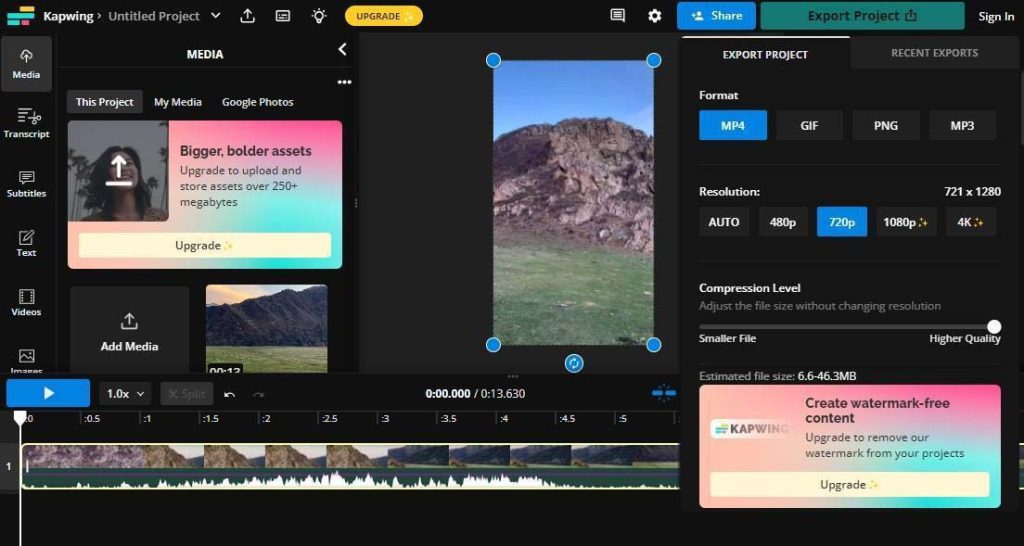Expand the Untitled Project name dropdown

tap(216, 16)
